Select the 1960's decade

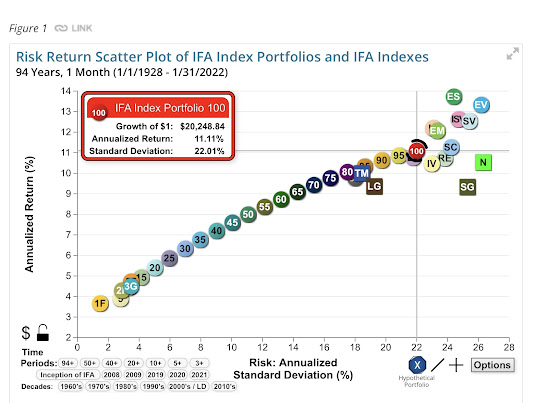click(71, 387)
